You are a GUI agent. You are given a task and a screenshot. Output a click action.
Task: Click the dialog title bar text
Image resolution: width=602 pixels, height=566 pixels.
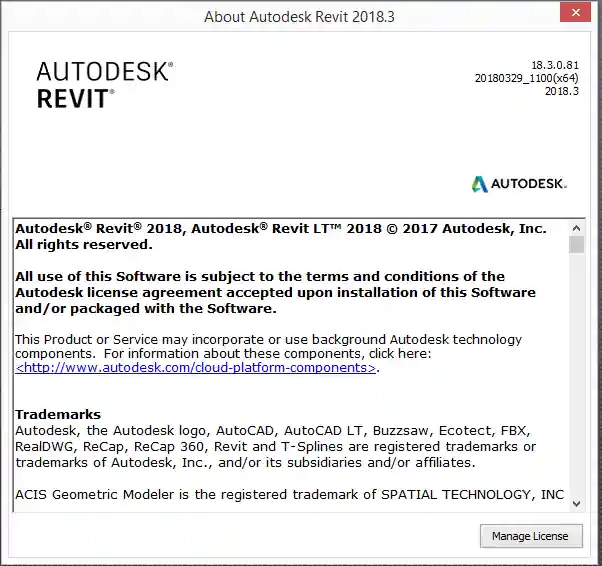(x=301, y=16)
